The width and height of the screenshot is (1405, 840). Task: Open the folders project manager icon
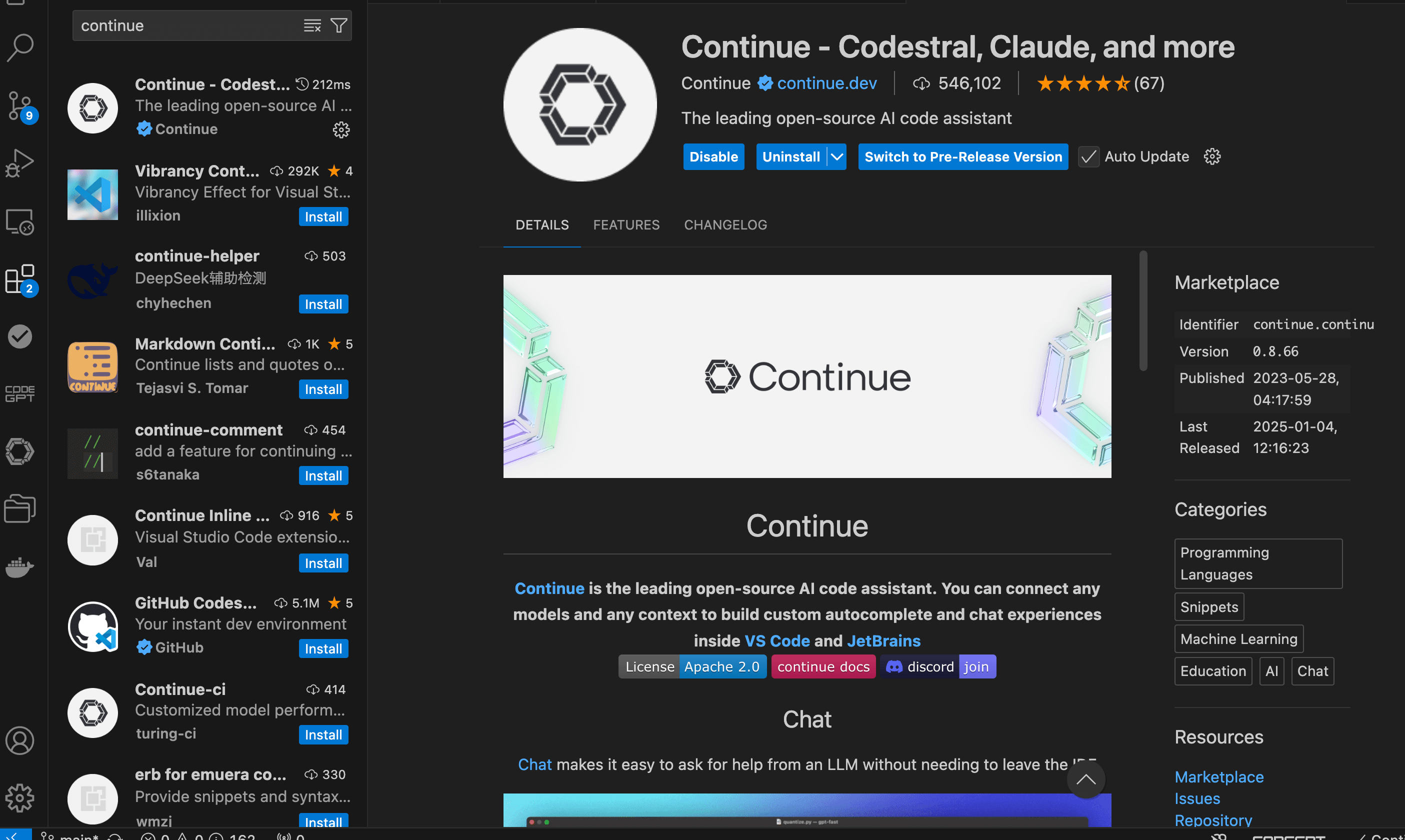click(20, 508)
